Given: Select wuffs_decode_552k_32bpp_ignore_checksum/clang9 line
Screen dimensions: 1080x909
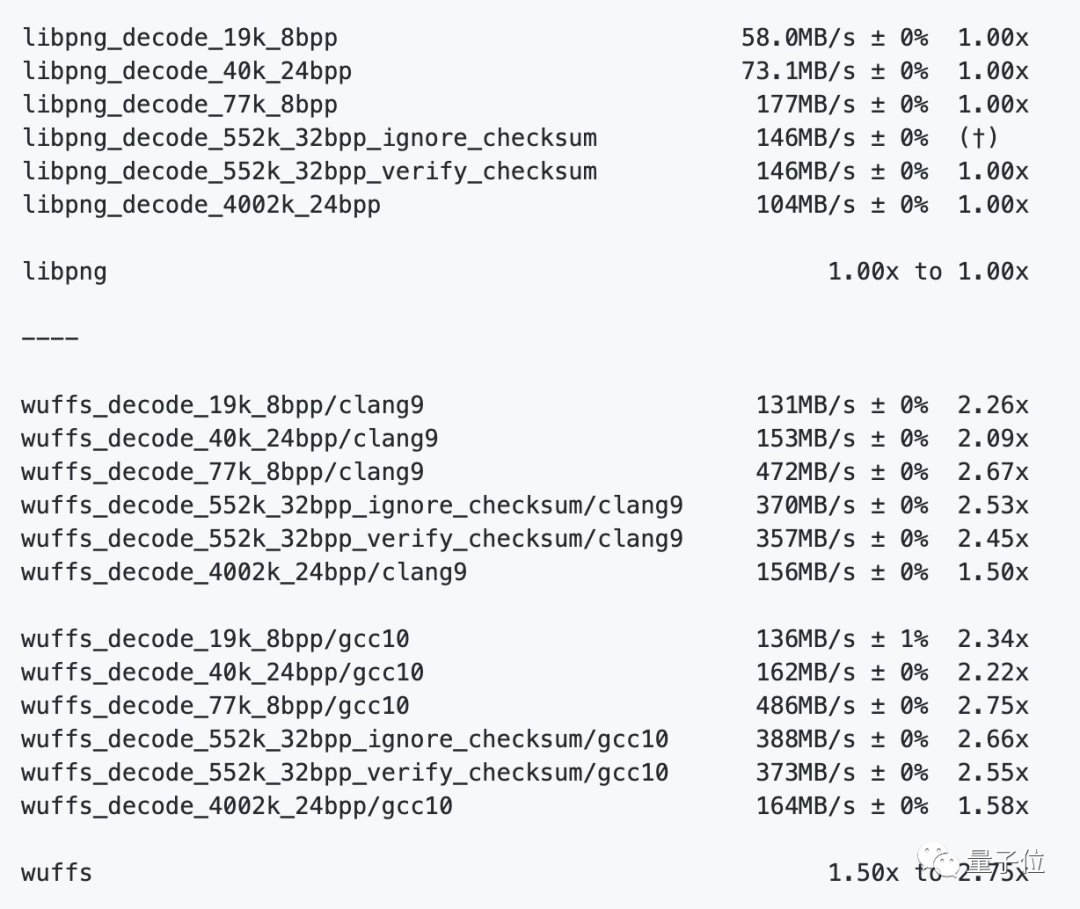Looking at the screenshot, I should pos(352,505).
